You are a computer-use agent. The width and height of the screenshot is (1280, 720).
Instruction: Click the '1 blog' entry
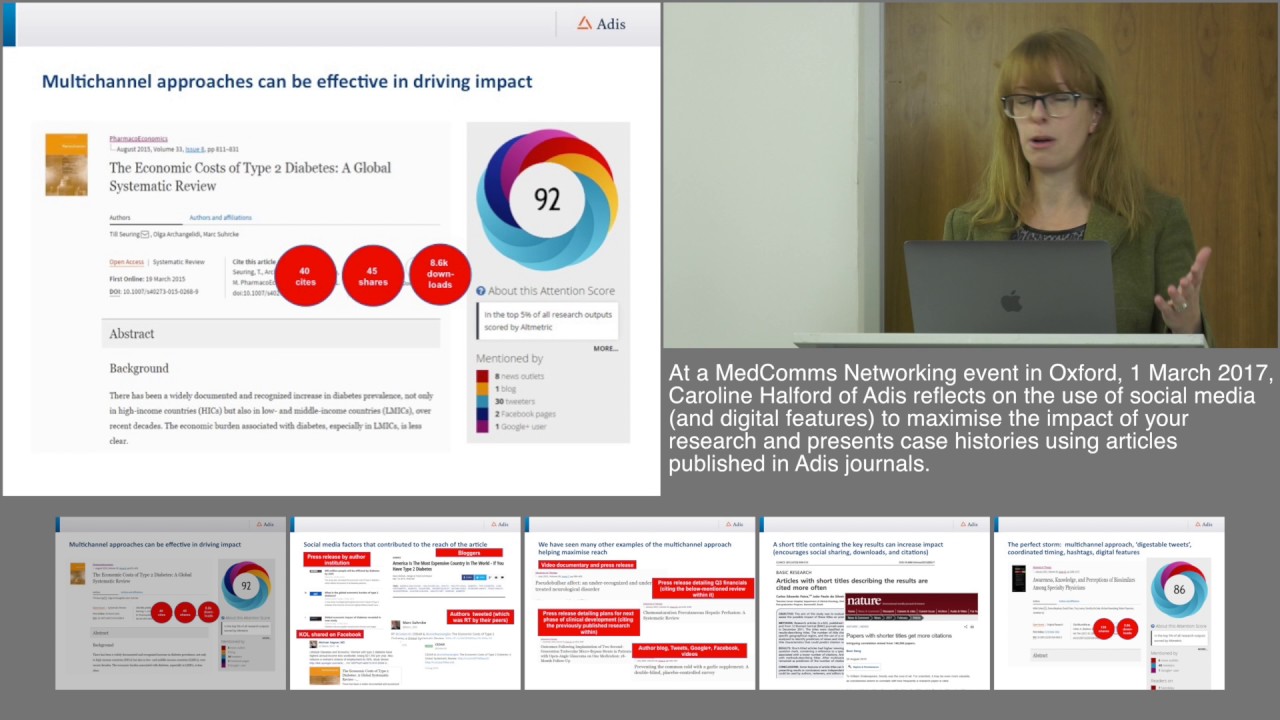tap(504, 388)
